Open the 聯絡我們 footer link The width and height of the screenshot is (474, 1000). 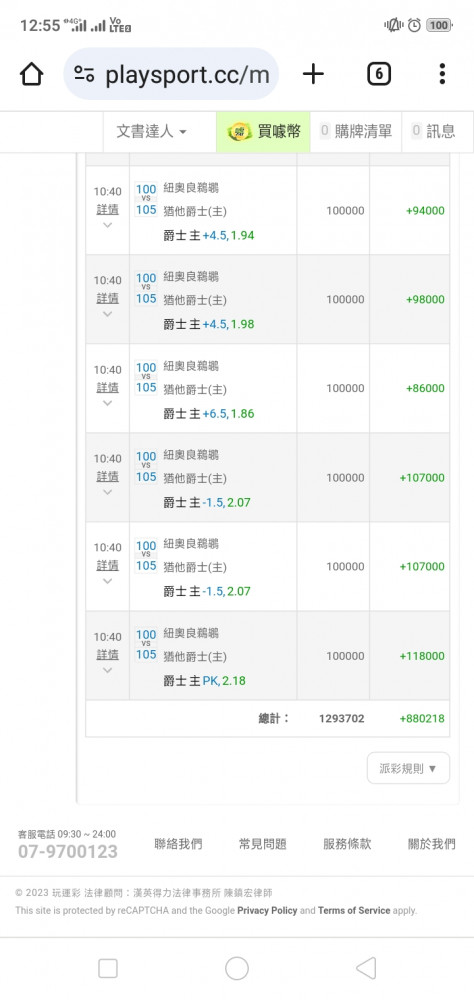coord(178,844)
